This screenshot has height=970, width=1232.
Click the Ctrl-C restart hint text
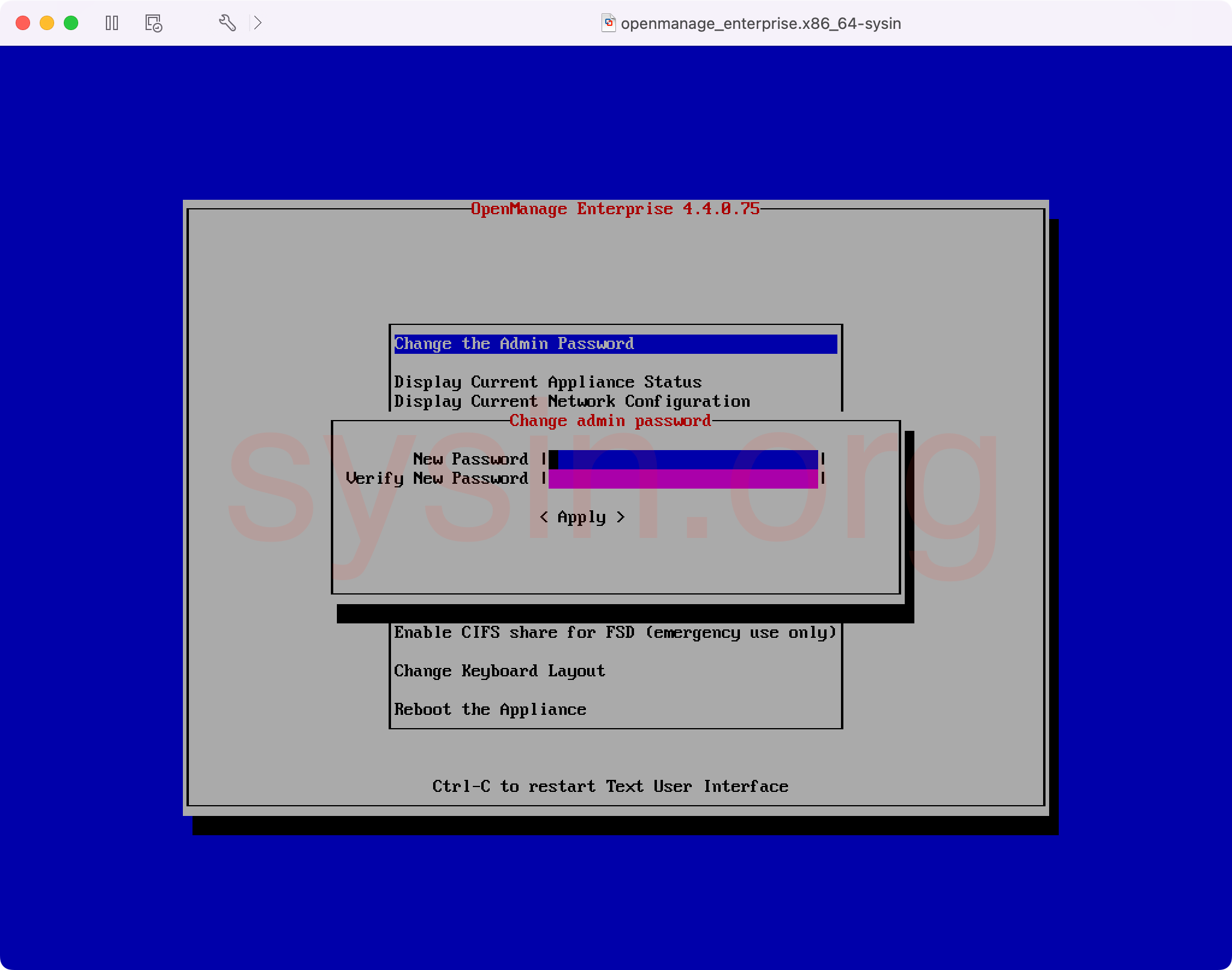click(x=610, y=786)
